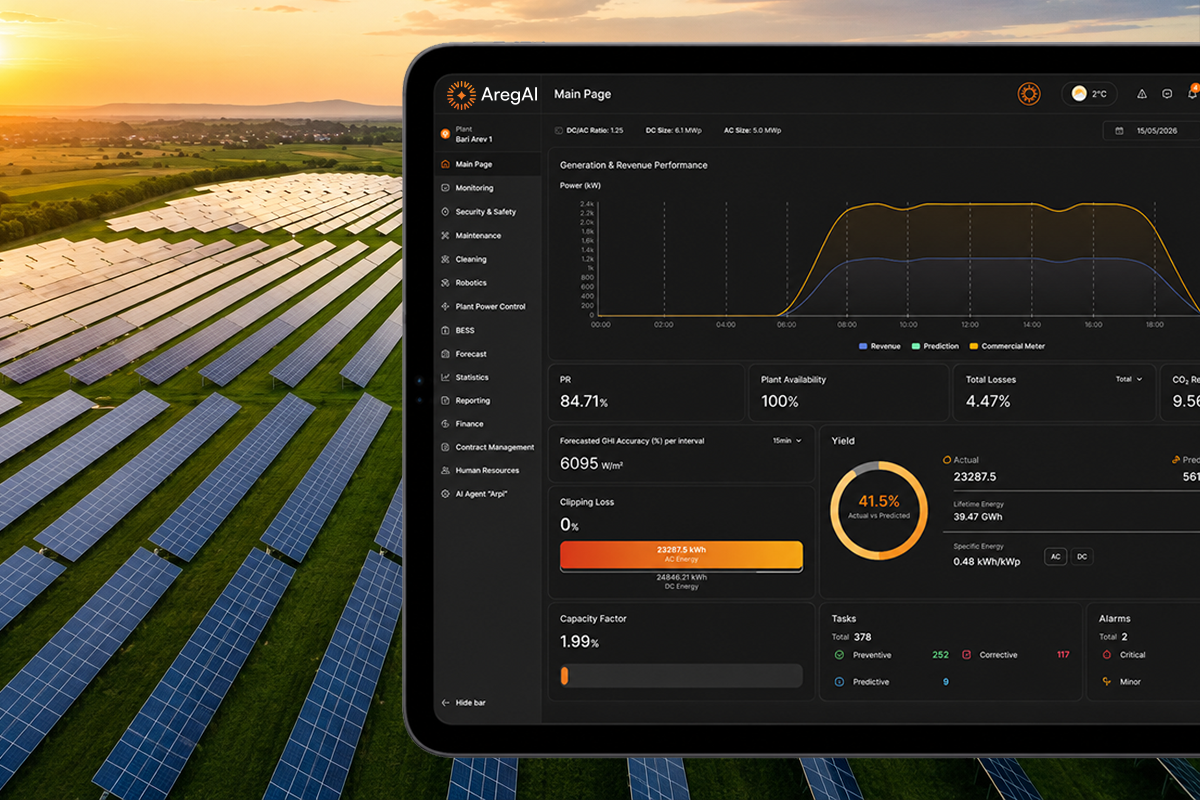Click the BESS battery icon
Screen dimensions: 1200x800
446,330
